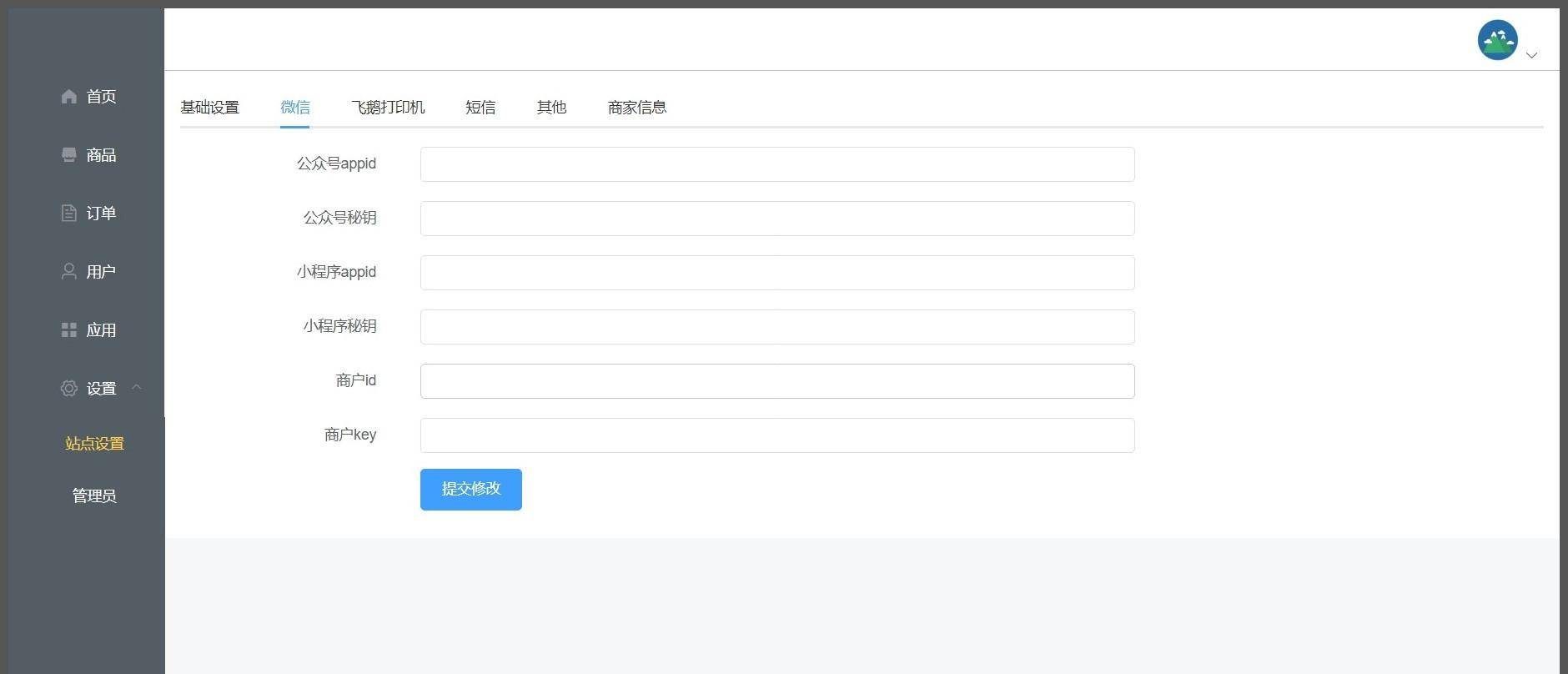Go to the 短信 tab
Viewport: 1568px width, 674px height.
pos(480,108)
